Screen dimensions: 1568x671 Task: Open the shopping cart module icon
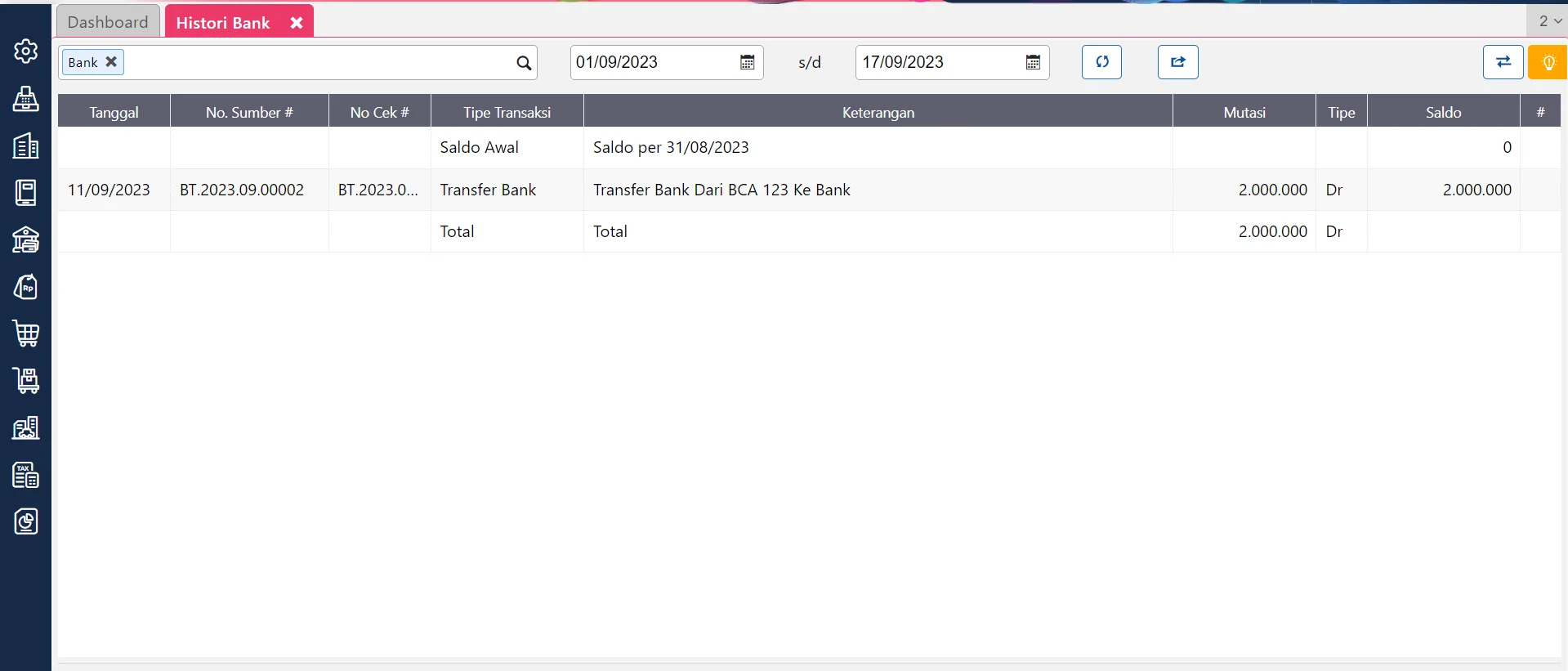coord(25,333)
